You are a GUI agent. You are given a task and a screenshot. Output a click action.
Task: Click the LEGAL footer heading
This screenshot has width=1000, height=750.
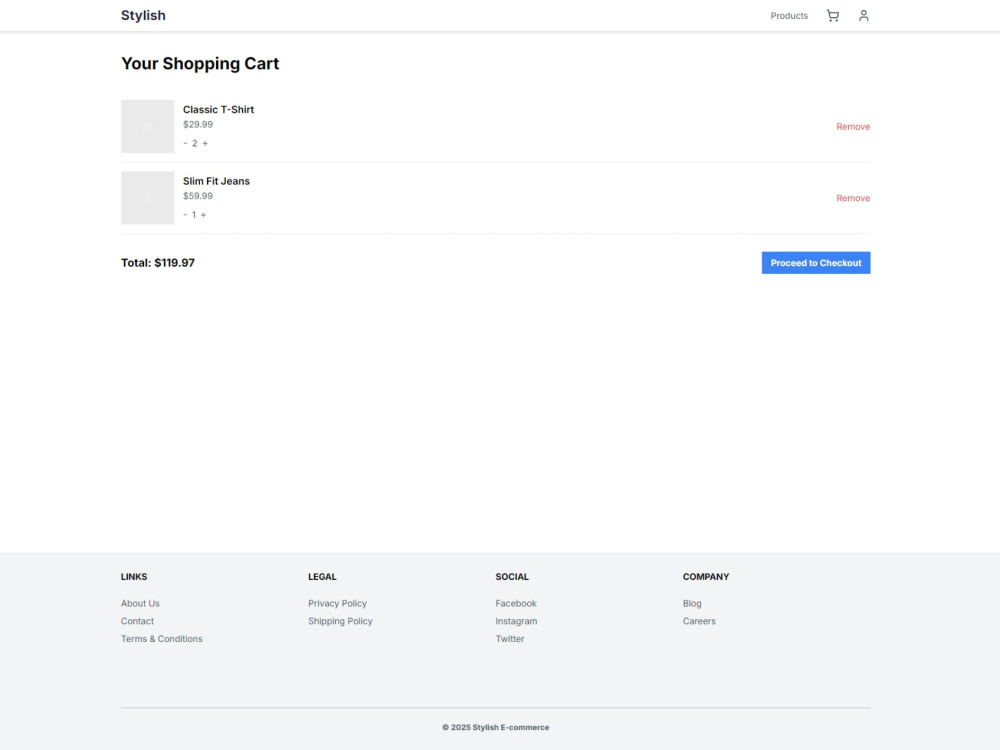322,577
